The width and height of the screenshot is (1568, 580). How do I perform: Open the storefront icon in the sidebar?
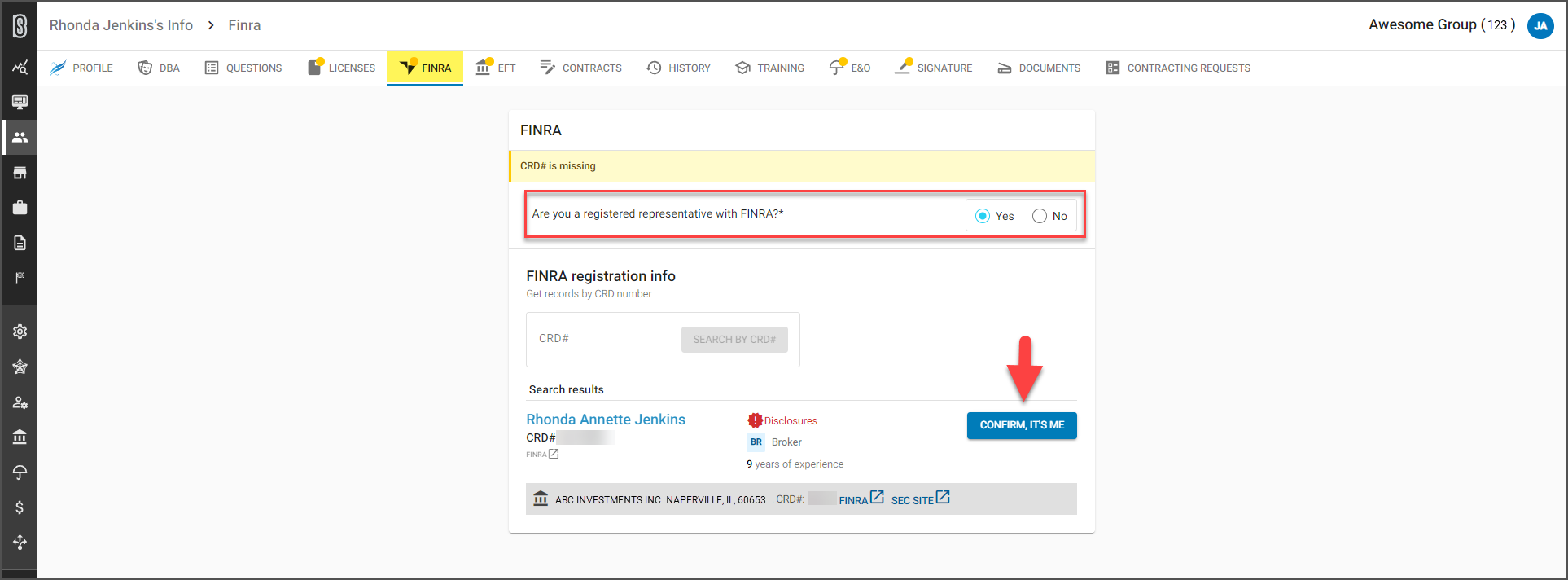[20, 173]
